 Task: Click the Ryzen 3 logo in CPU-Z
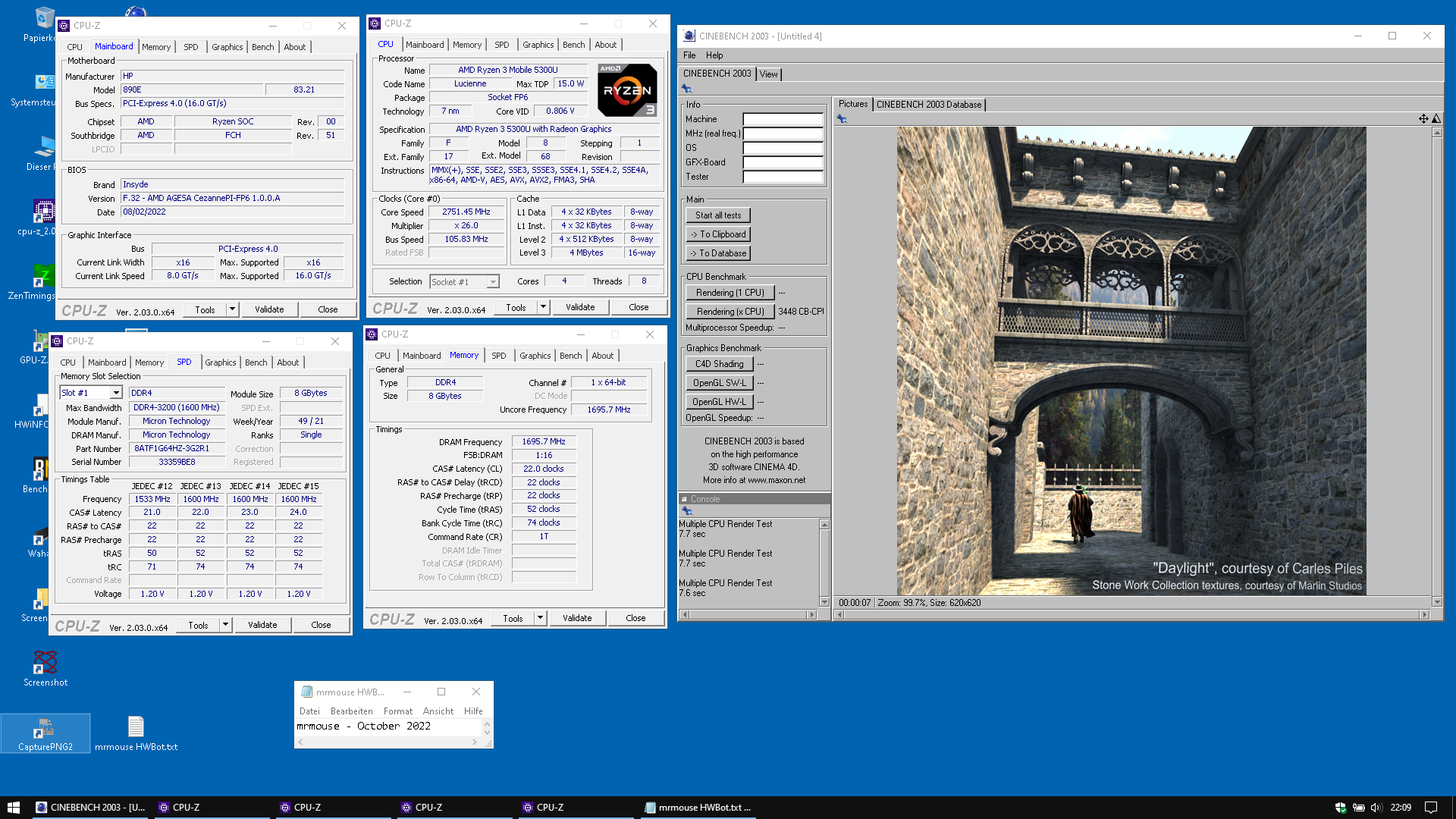[627, 90]
